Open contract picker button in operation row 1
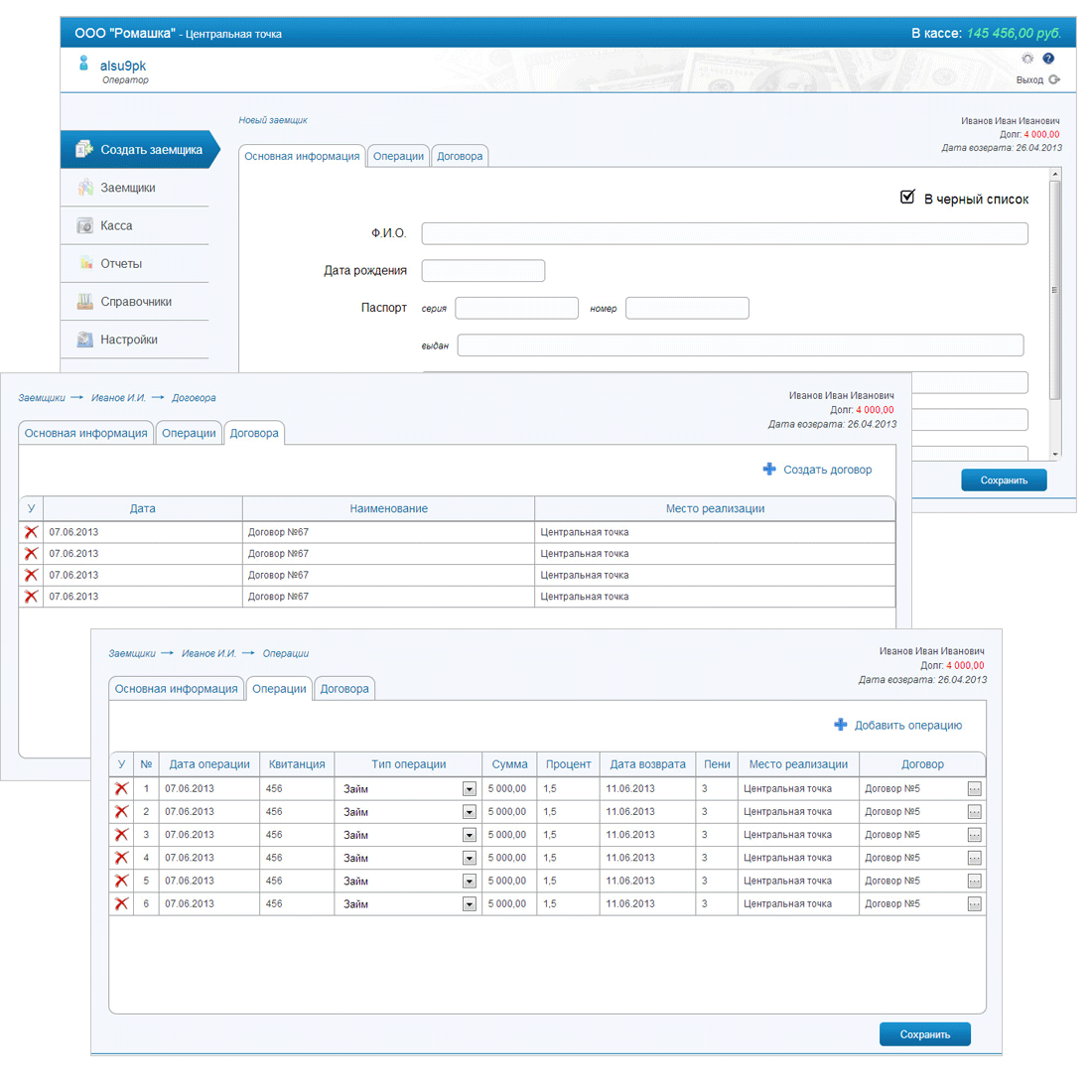The height and width of the screenshot is (1092, 1092). [974, 789]
